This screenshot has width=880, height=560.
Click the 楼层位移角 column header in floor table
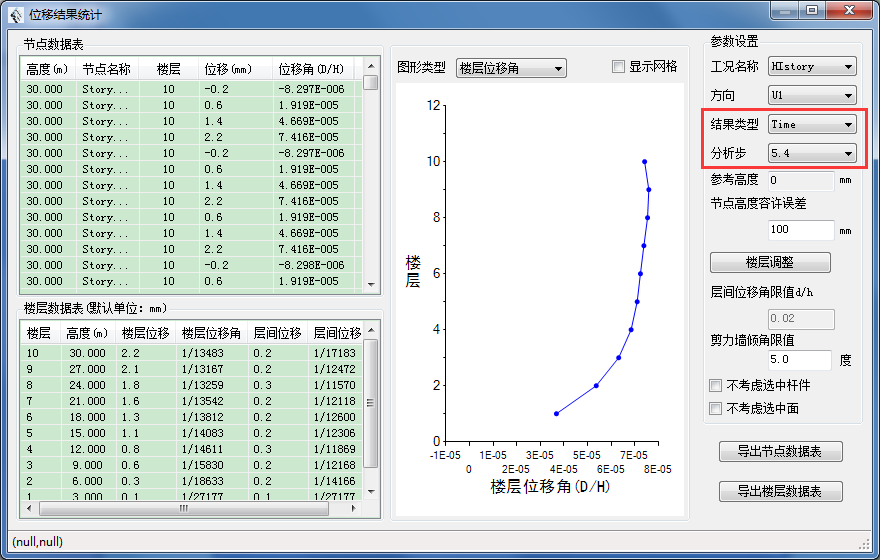(x=210, y=333)
